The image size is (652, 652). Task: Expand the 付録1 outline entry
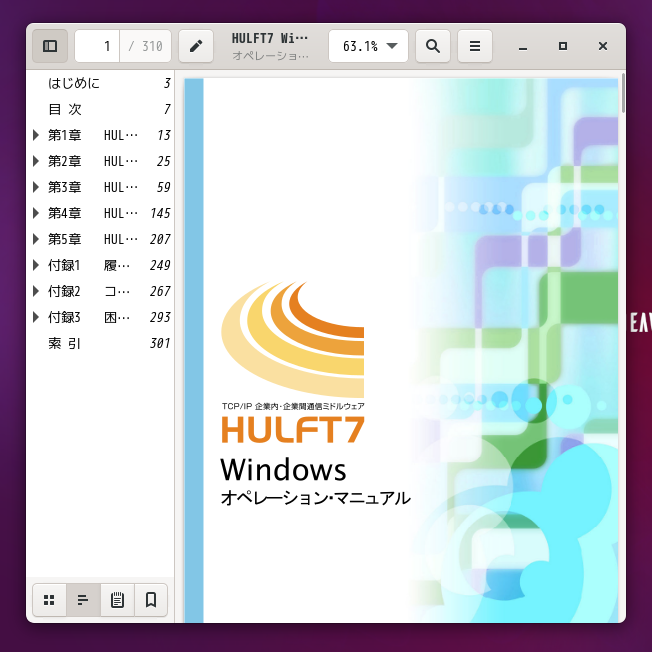[x=36, y=265]
